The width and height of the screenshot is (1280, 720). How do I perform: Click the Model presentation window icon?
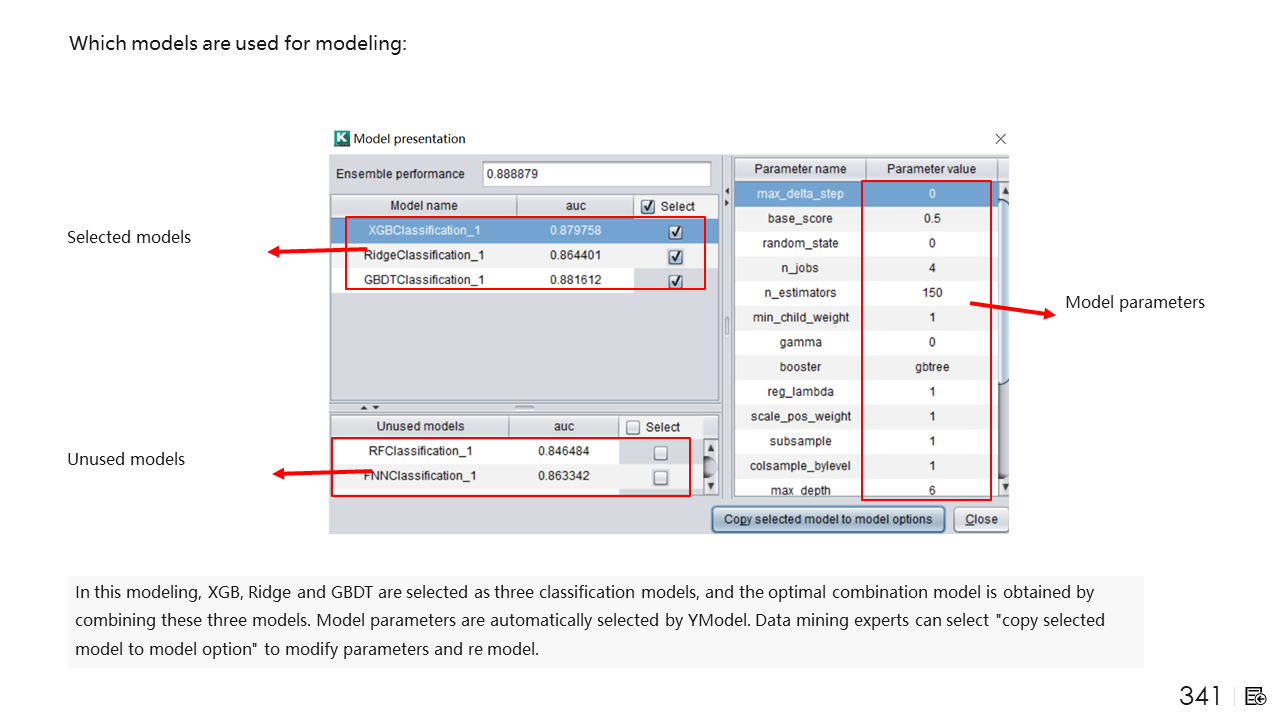[342, 139]
